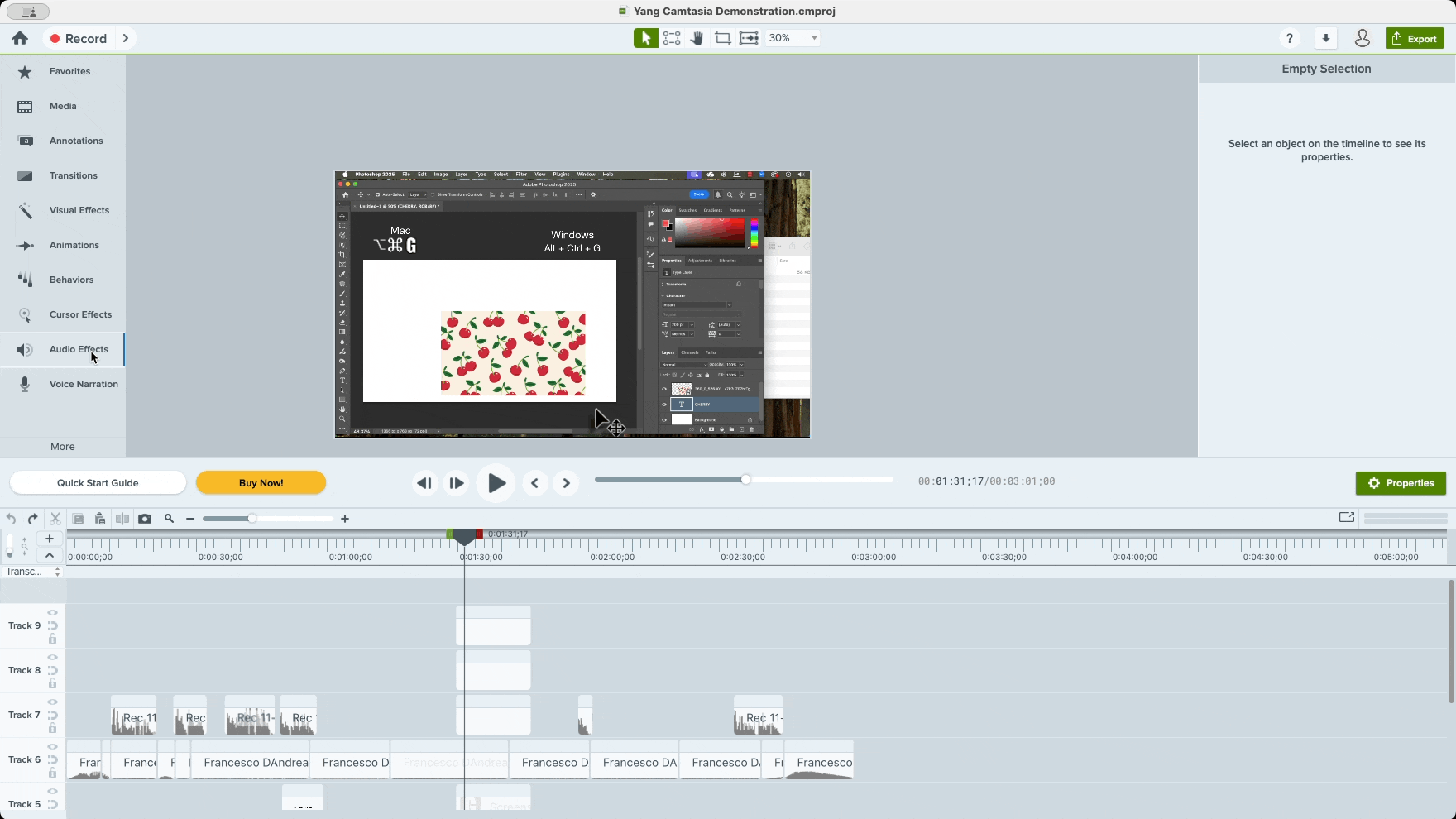Select the Francesco DAndrea clip on Track 6
This screenshot has height=819, width=1456.
(x=251, y=759)
